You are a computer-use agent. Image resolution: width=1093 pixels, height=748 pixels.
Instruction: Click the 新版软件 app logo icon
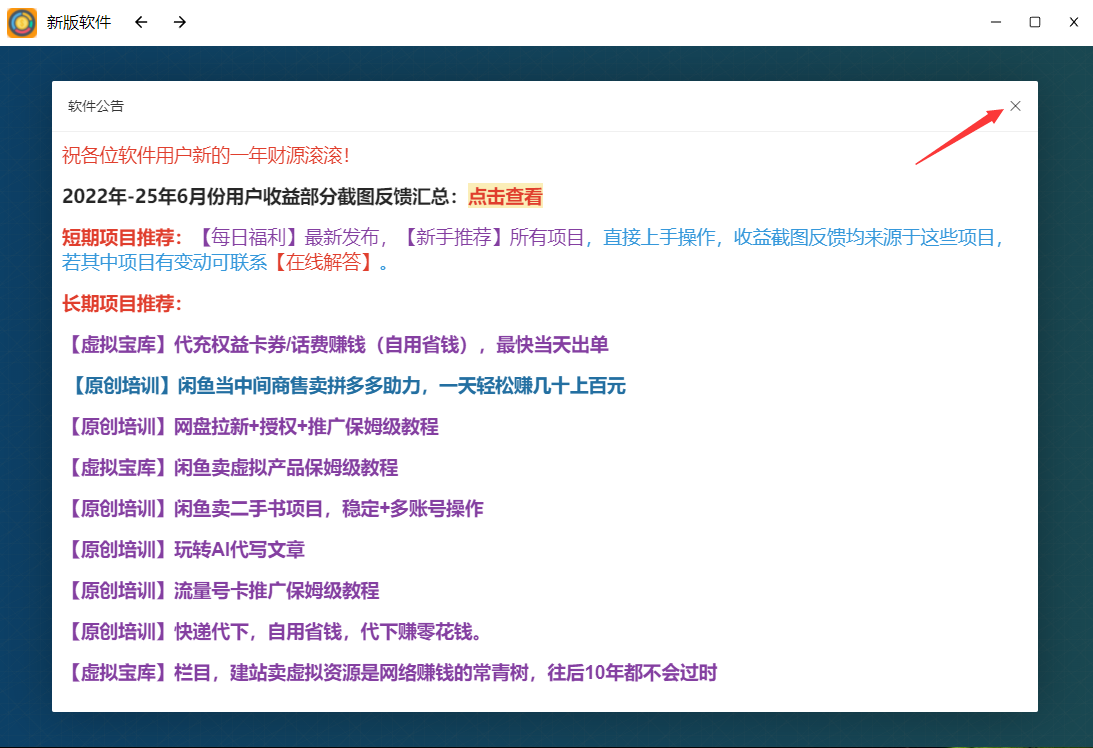pos(22,22)
